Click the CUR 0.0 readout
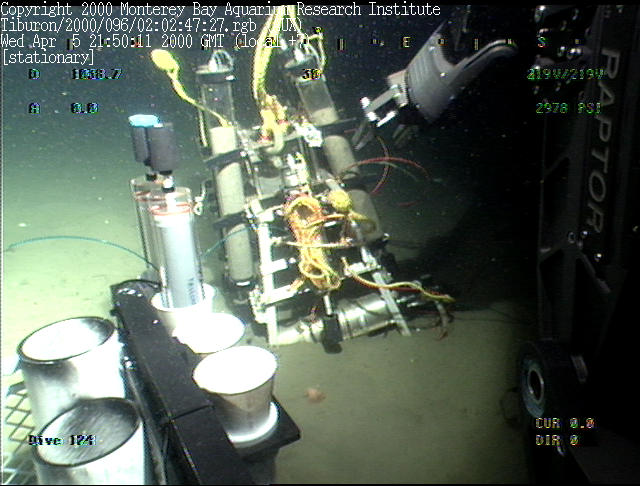Image resolution: width=640 pixels, height=486 pixels. 564,424
